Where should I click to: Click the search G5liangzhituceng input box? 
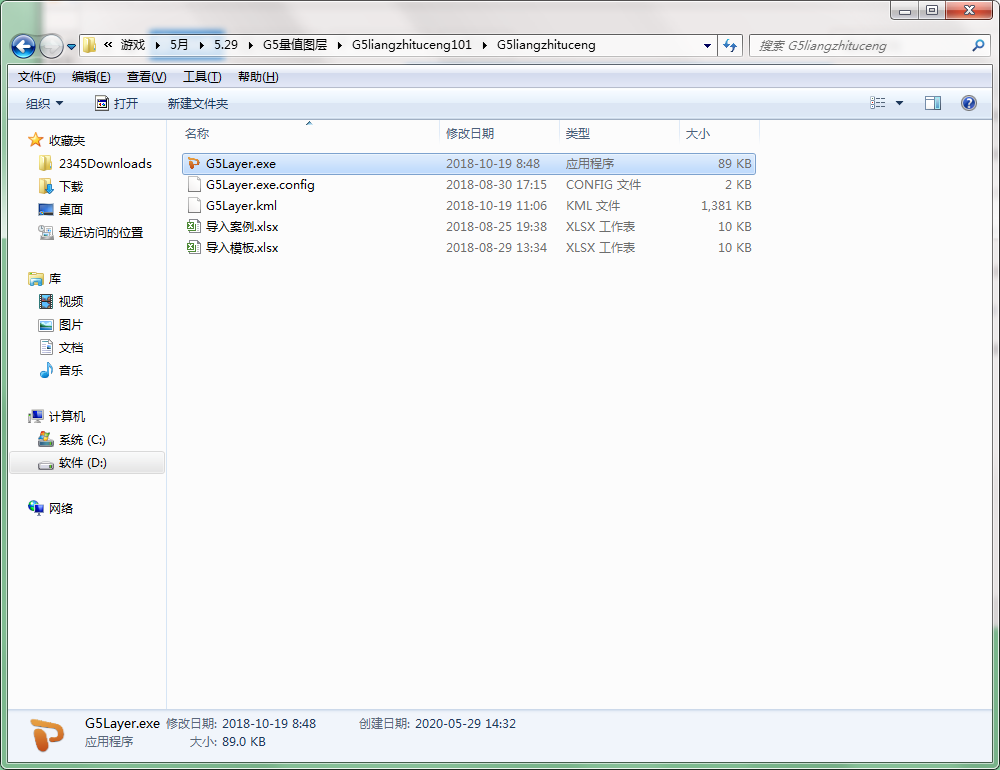(x=860, y=46)
